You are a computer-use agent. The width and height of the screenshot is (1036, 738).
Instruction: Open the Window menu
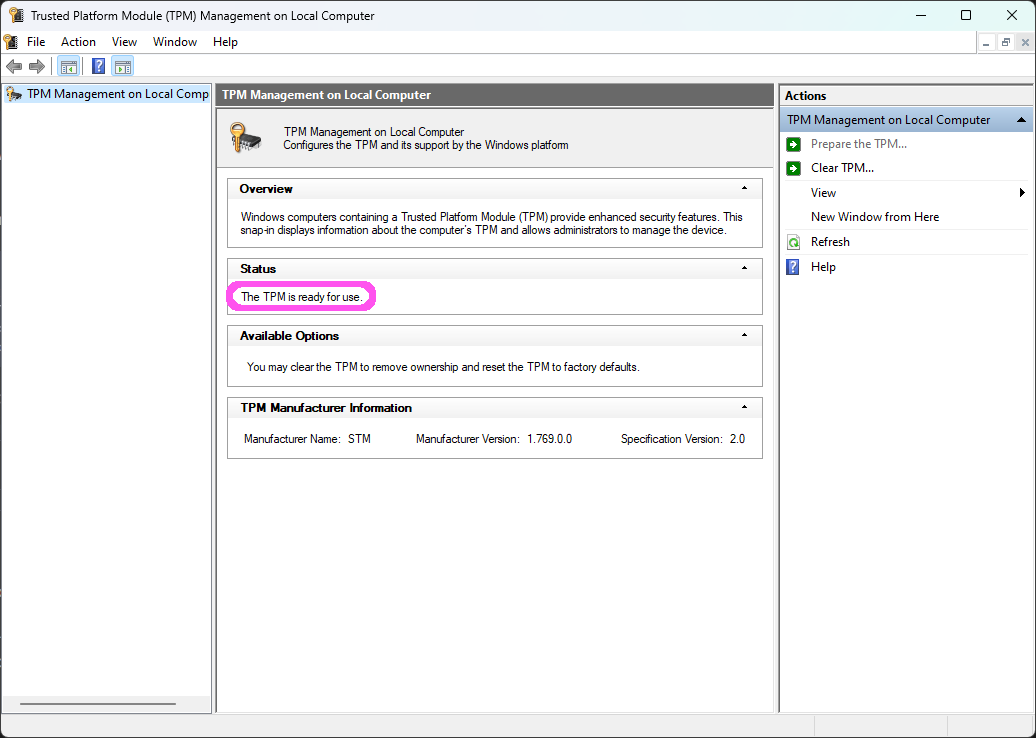(175, 42)
